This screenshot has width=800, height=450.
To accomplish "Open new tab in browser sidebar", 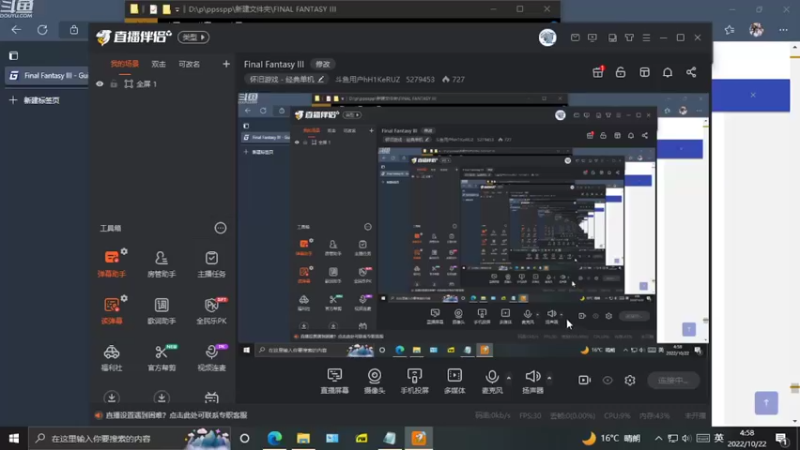I will click(x=35, y=100).
